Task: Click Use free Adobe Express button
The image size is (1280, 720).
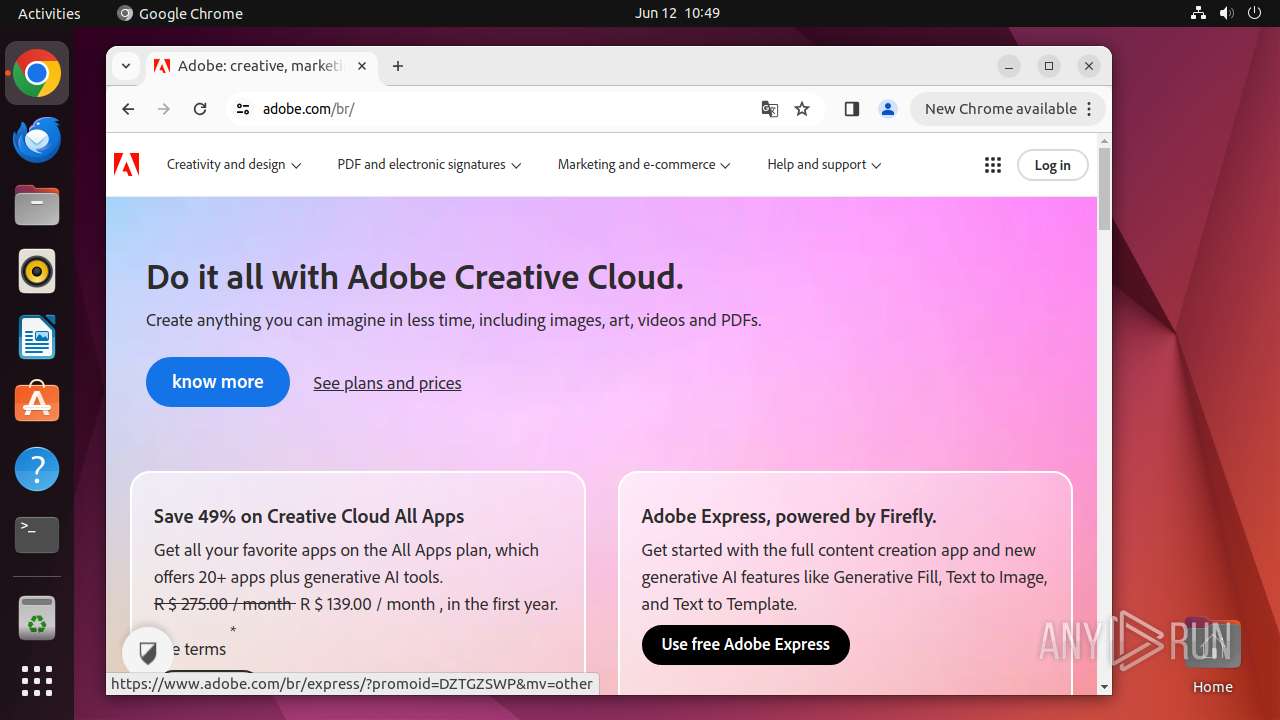Action: pyautogui.click(x=746, y=645)
